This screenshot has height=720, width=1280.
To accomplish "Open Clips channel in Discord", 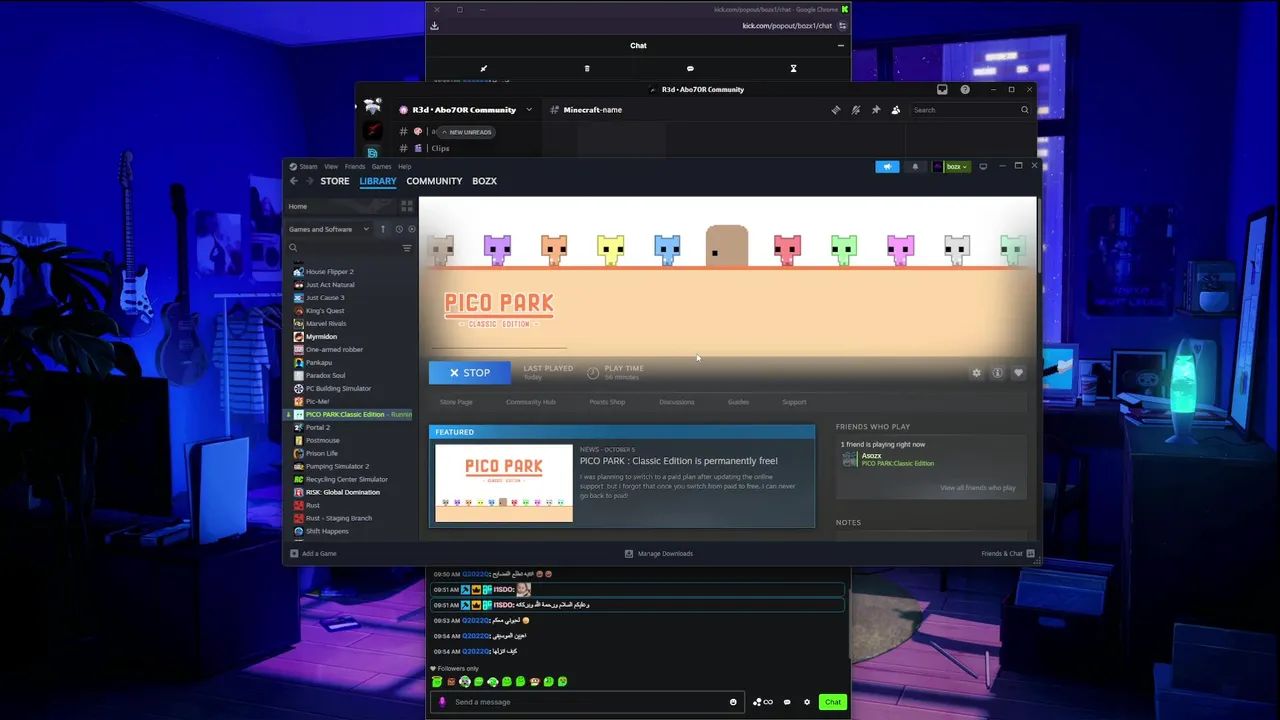I will tap(440, 148).
